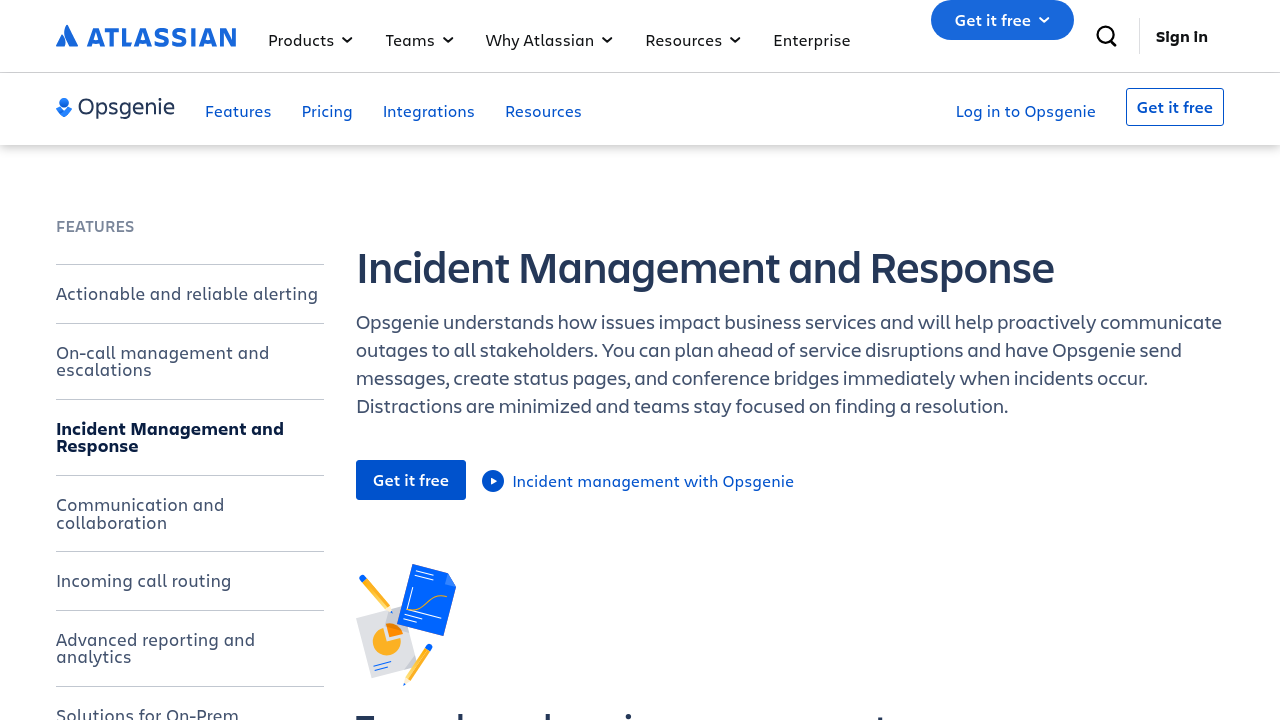
Task: Expand the top Resources dropdown
Action: 693,40
